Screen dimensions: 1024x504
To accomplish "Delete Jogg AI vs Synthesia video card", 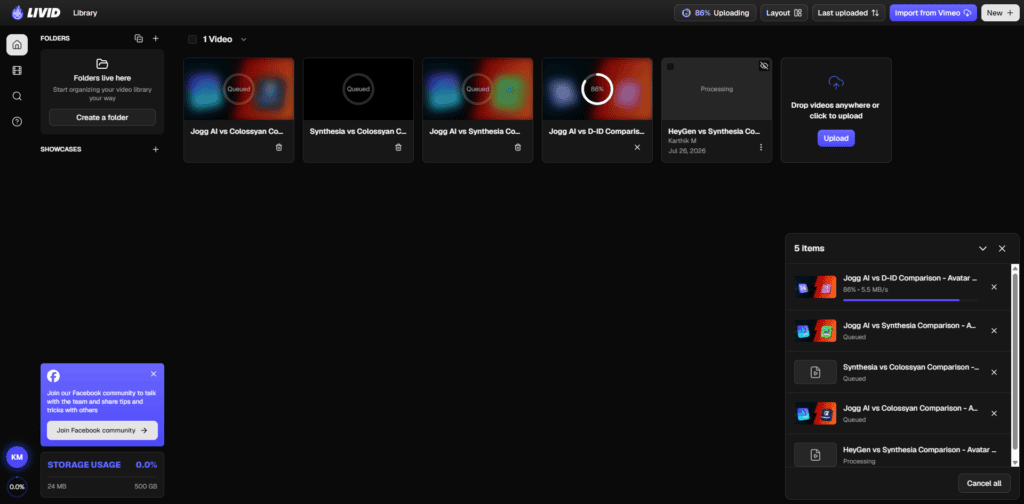I will (518, 148).
